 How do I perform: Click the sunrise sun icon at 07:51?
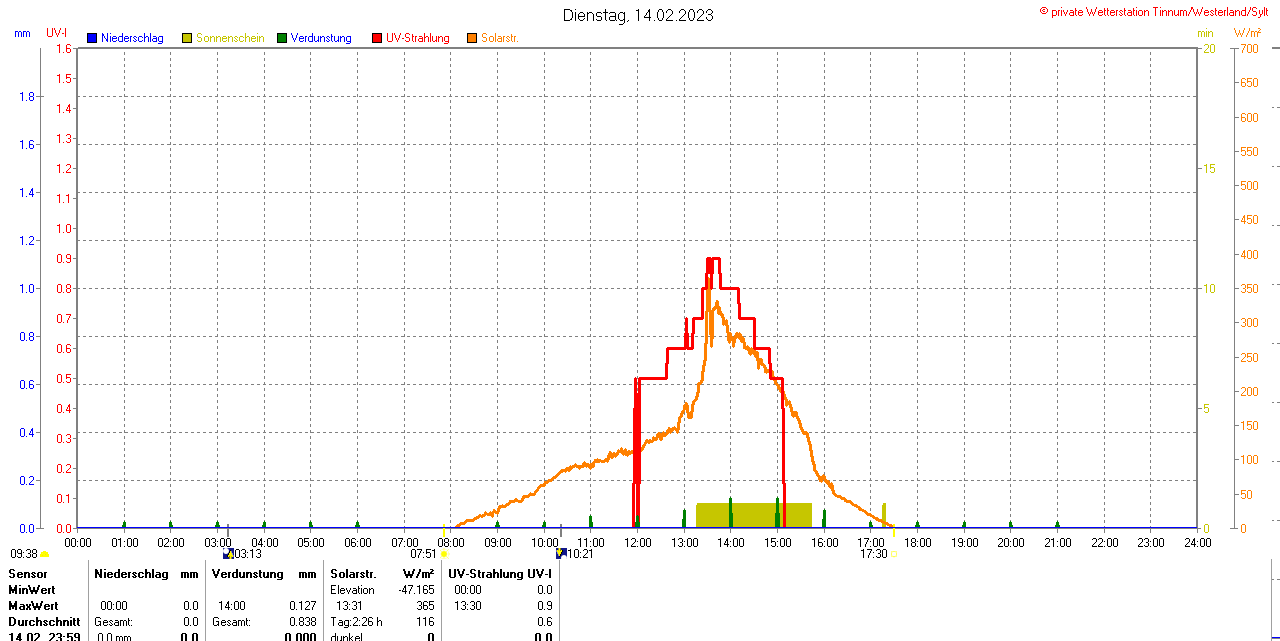tap(444, 554)
